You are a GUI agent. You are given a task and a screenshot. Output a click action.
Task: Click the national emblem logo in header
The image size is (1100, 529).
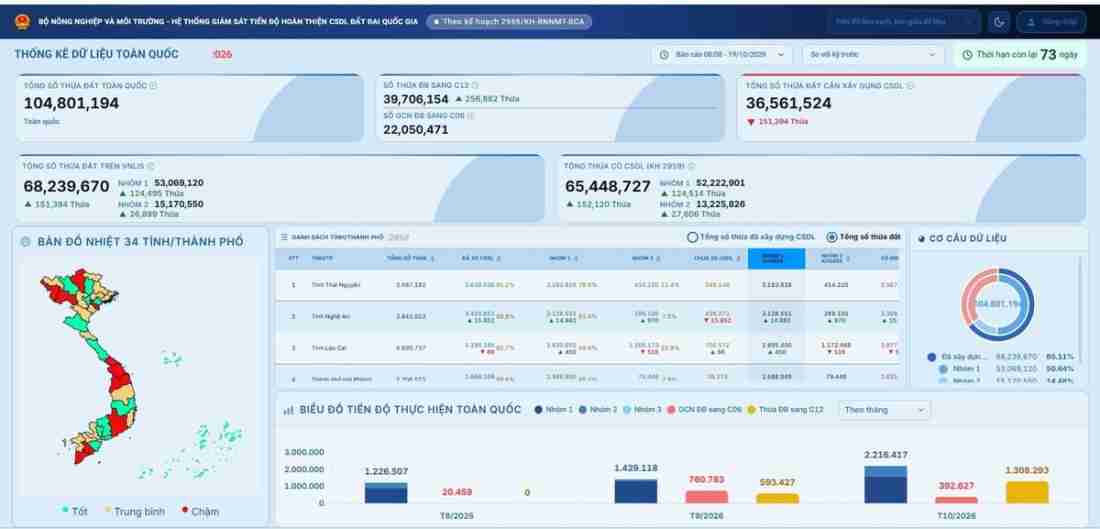click(22, 21)
